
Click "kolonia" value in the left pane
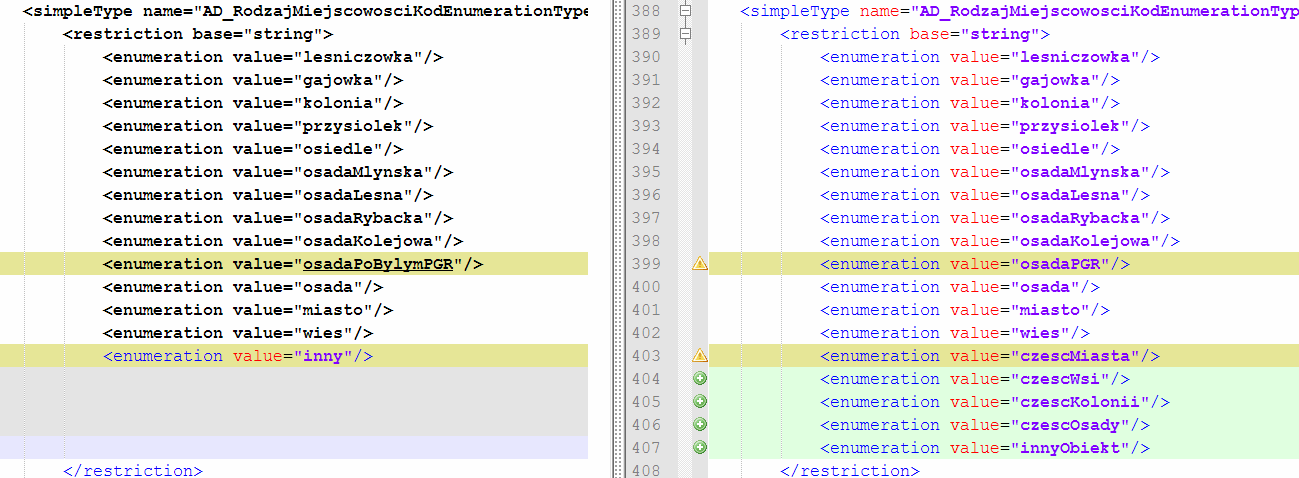pyautogui.click(x=337, y=103)
